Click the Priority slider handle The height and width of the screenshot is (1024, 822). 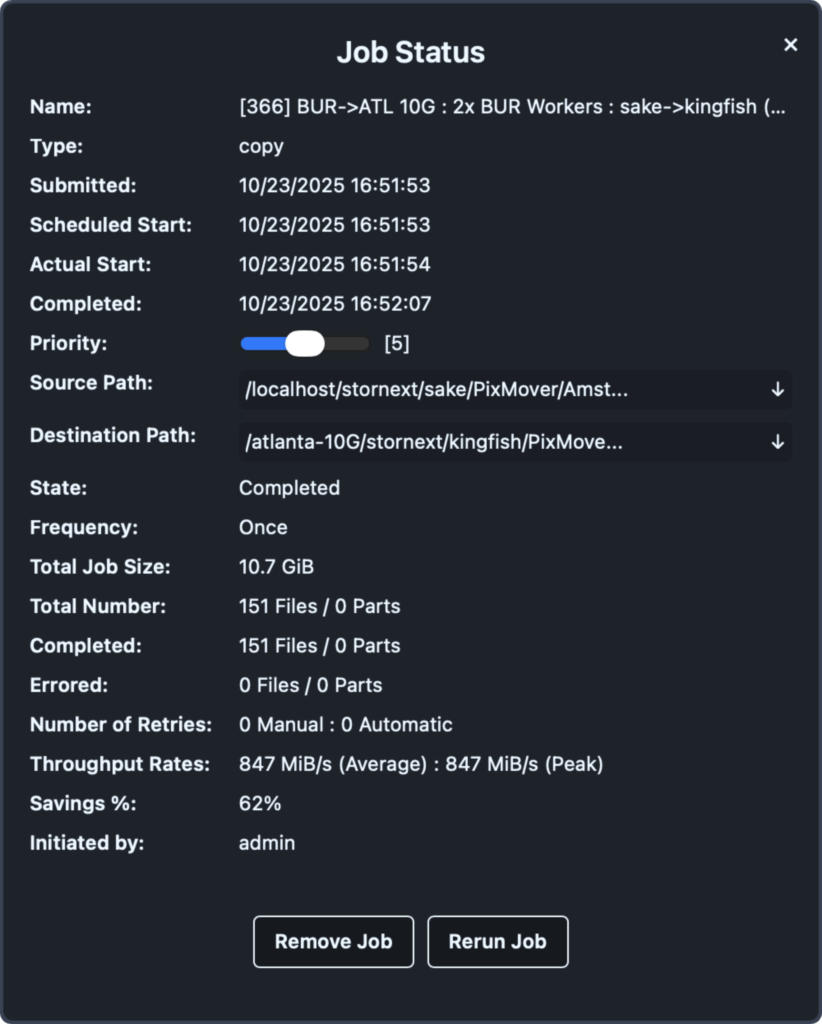[303, 343]
